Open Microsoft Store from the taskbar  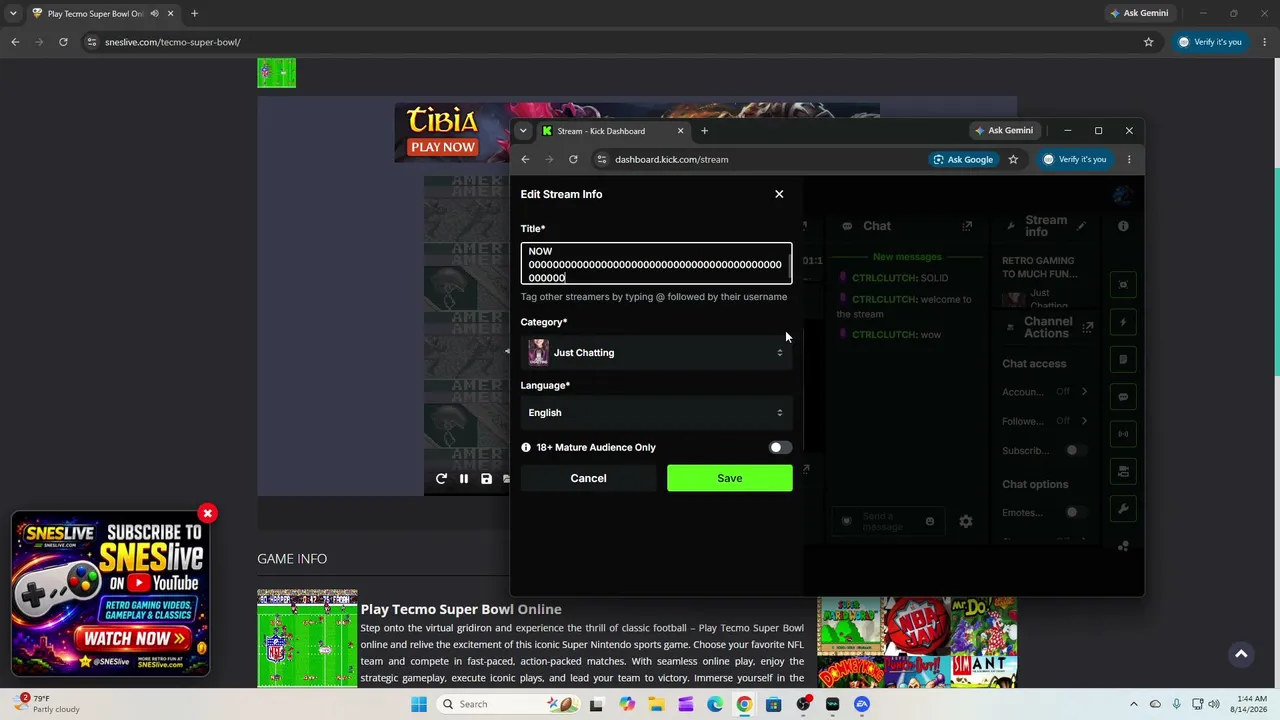pos(773,704)
